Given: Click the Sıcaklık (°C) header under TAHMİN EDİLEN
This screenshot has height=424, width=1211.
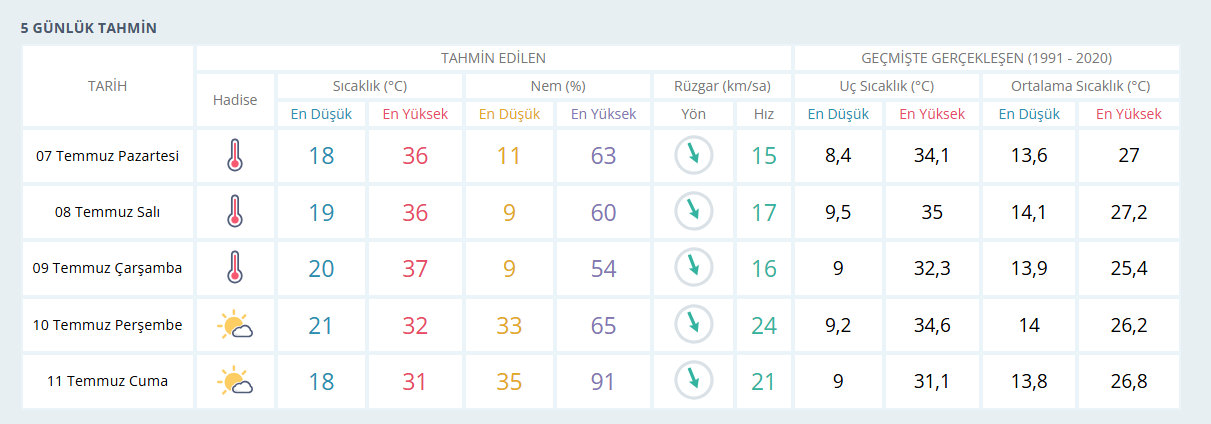Looking at the screenshot, I should tap(369, 86).
